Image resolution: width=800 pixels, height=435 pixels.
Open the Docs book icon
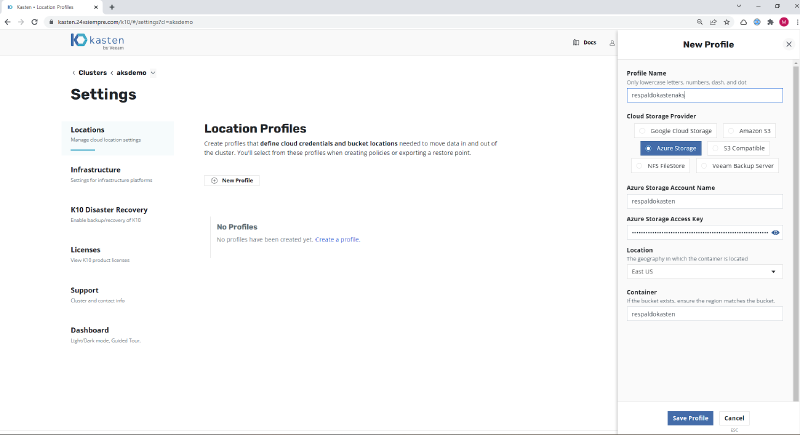(x=576, y=42)
